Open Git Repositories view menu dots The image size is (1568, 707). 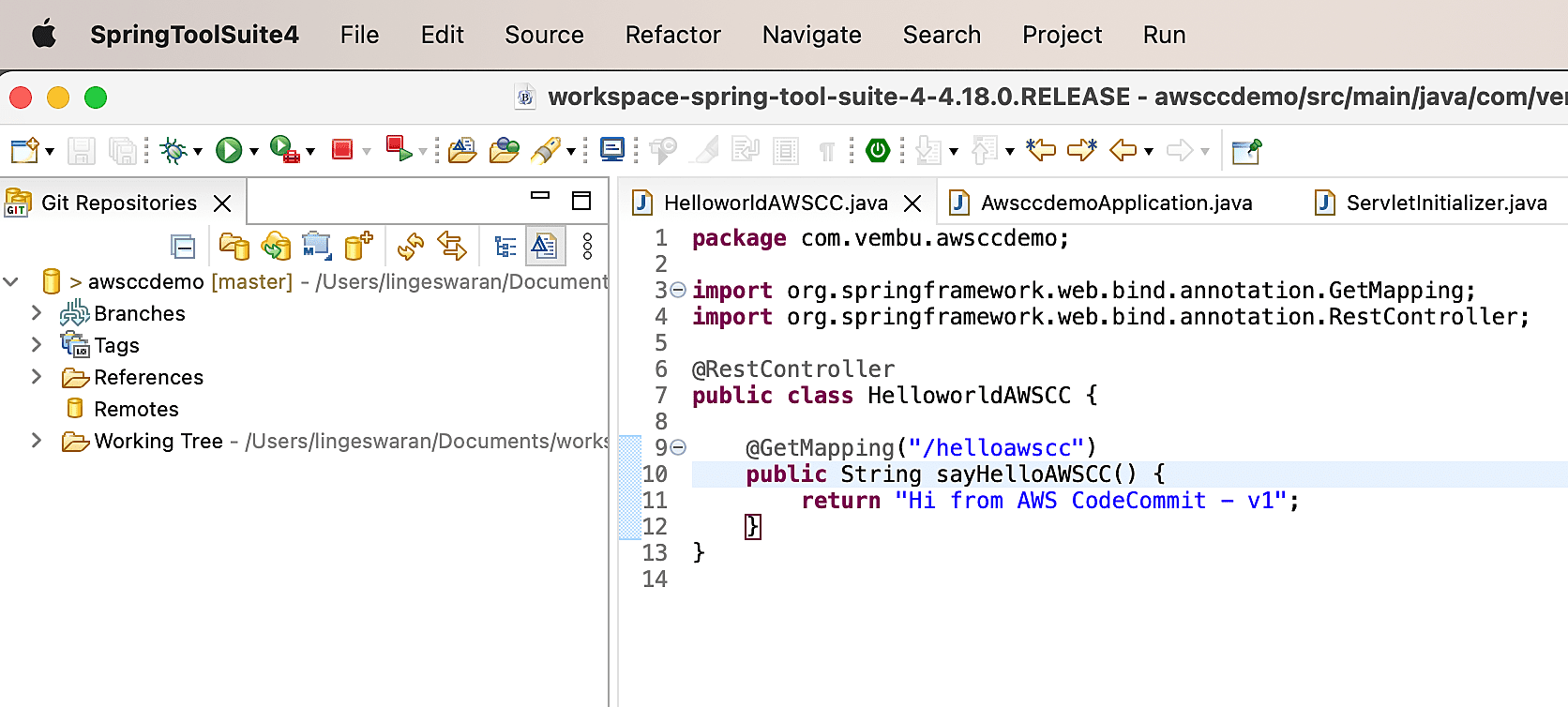pyautogui.click(x=587, y=247)
